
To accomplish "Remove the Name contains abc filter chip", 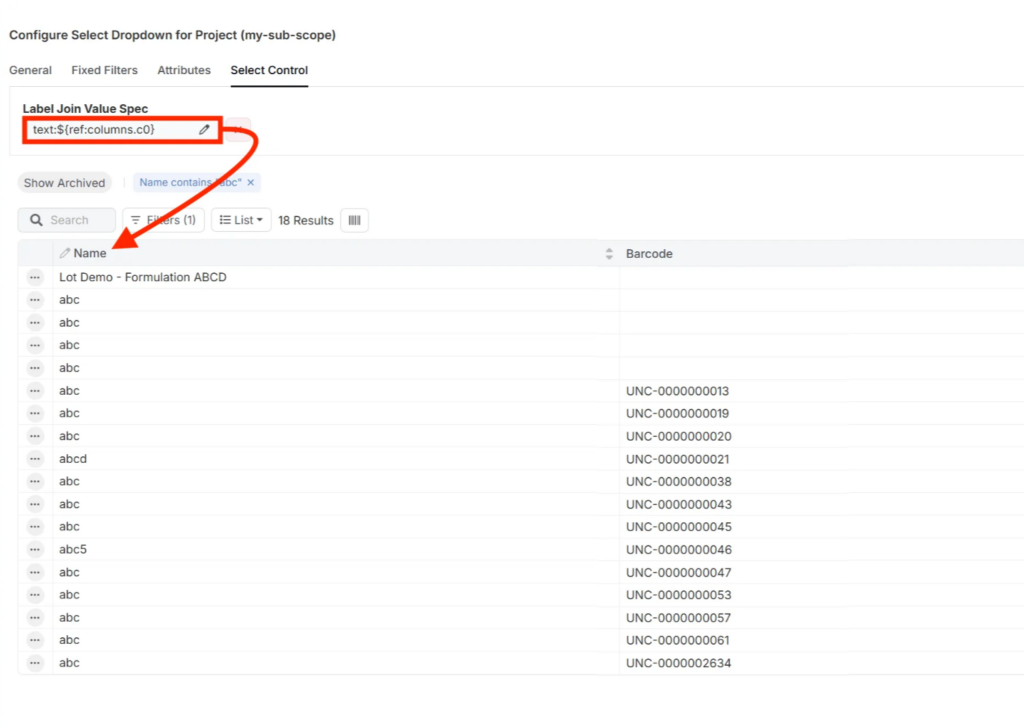I will click(251, 183).
